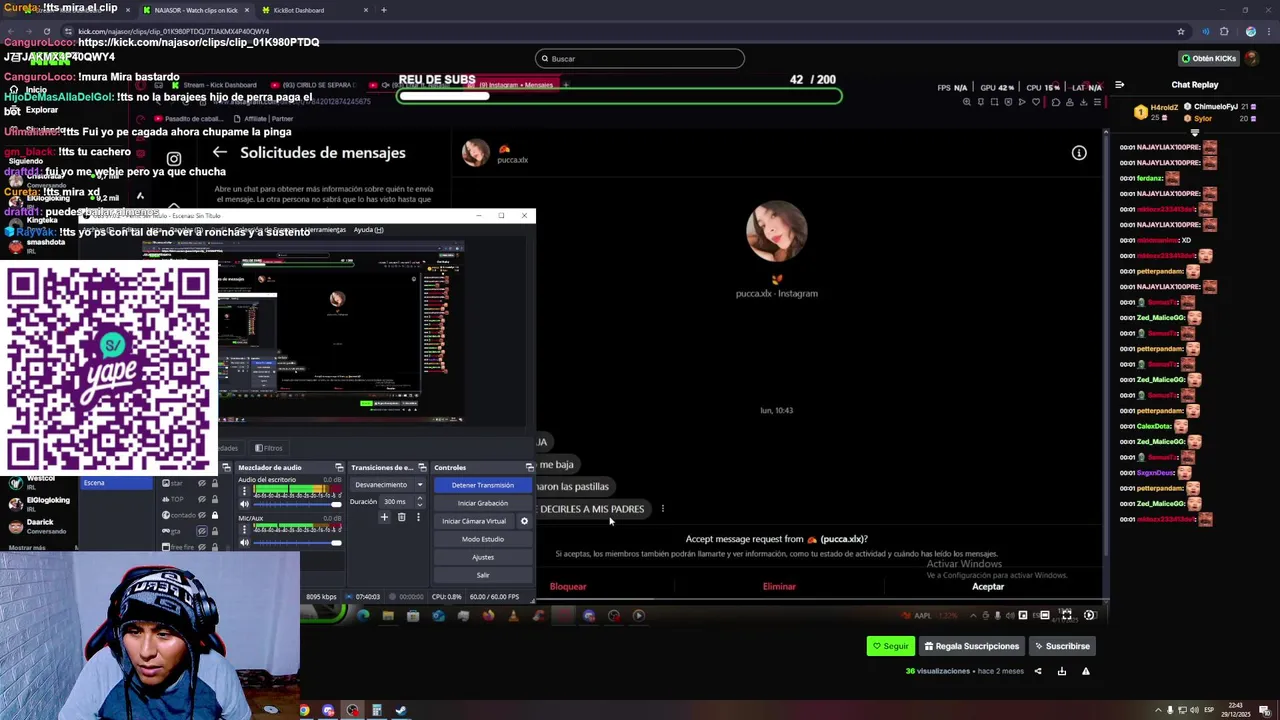Adjust the Audio del escritorio volume slider
Screen dimensions: 1280x720
click(296, 504)
